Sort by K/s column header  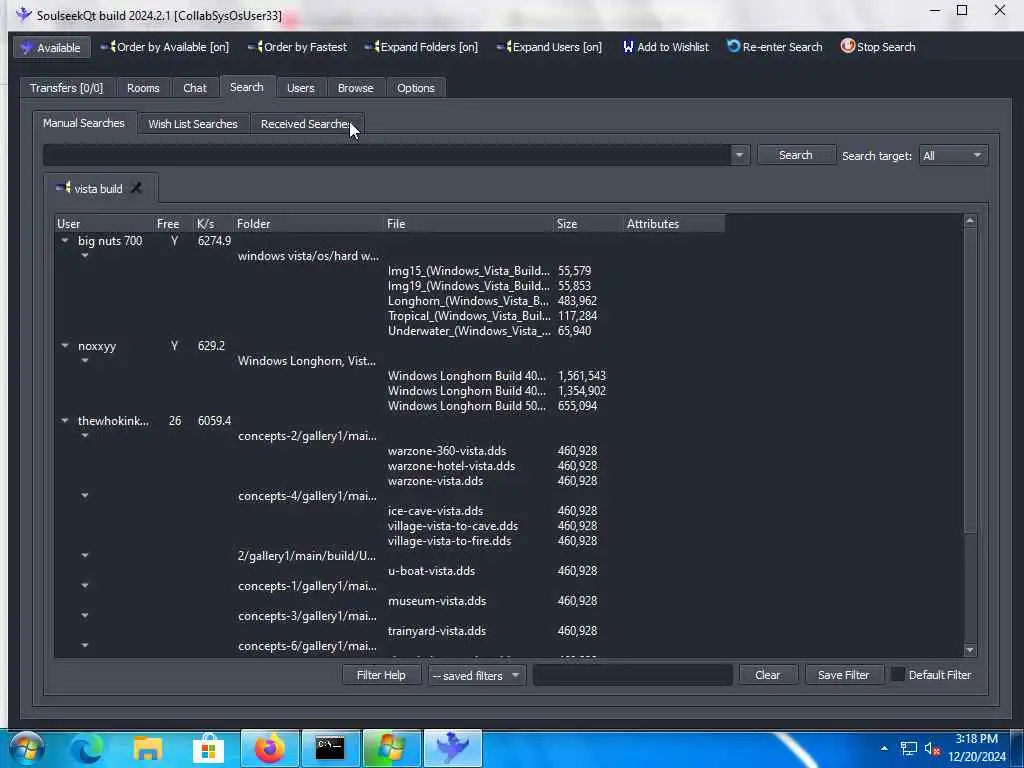pos(214,223)
